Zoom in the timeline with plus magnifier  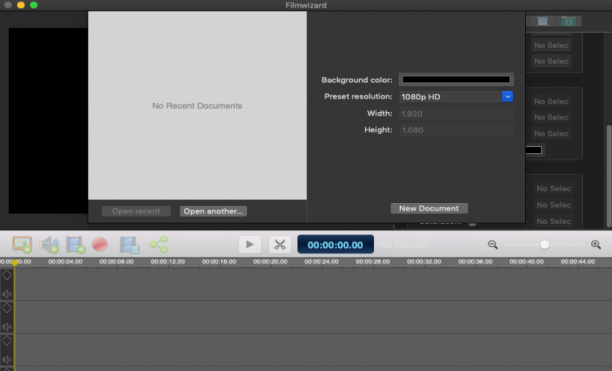(x=596, y=245)
